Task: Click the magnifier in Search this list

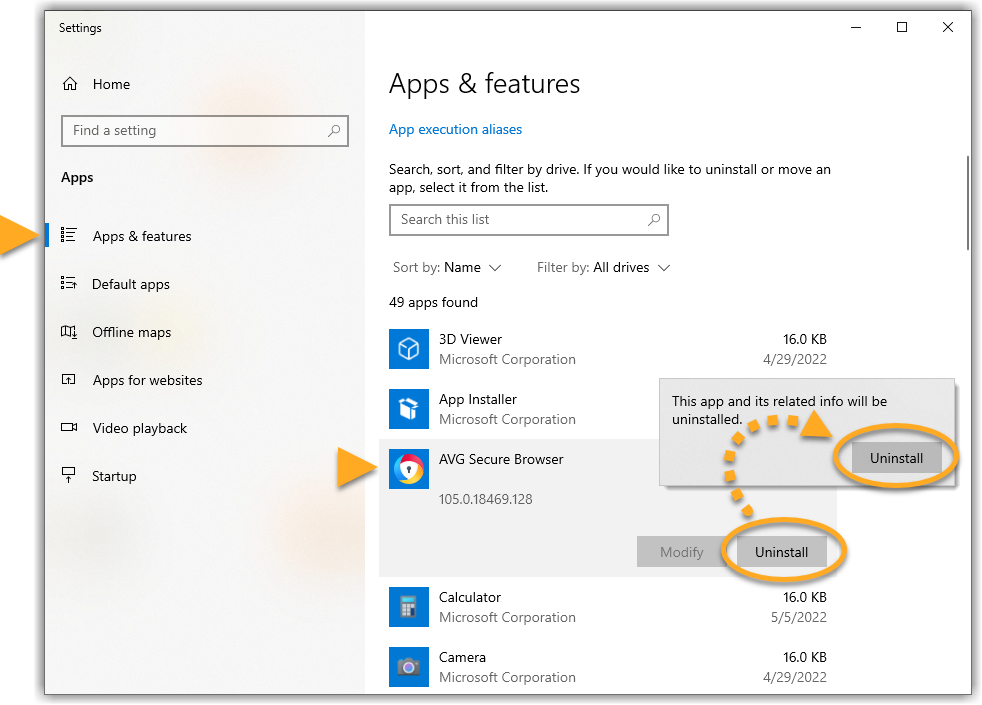Action: [654, 219]
